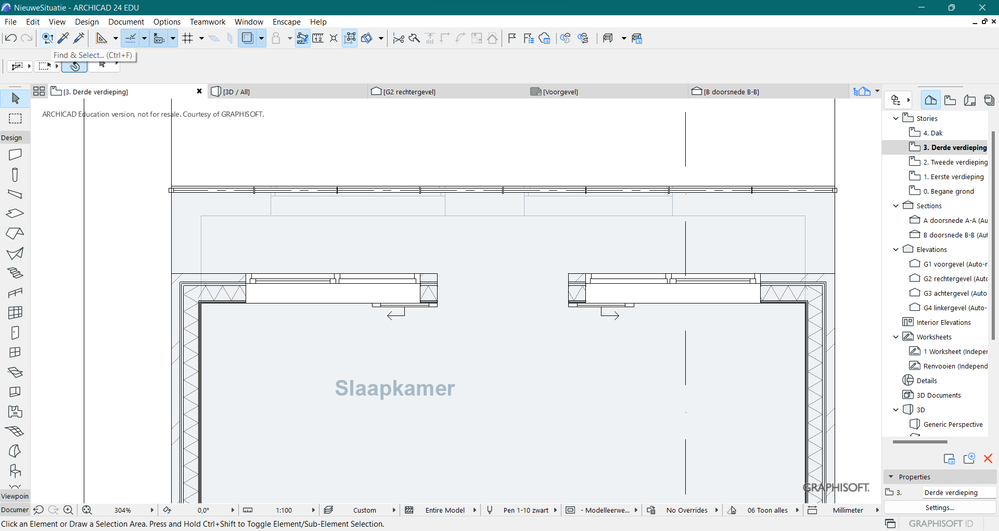Open the Teamwork menu
Viewport: 999px width, 531px height.
point(207,21)
